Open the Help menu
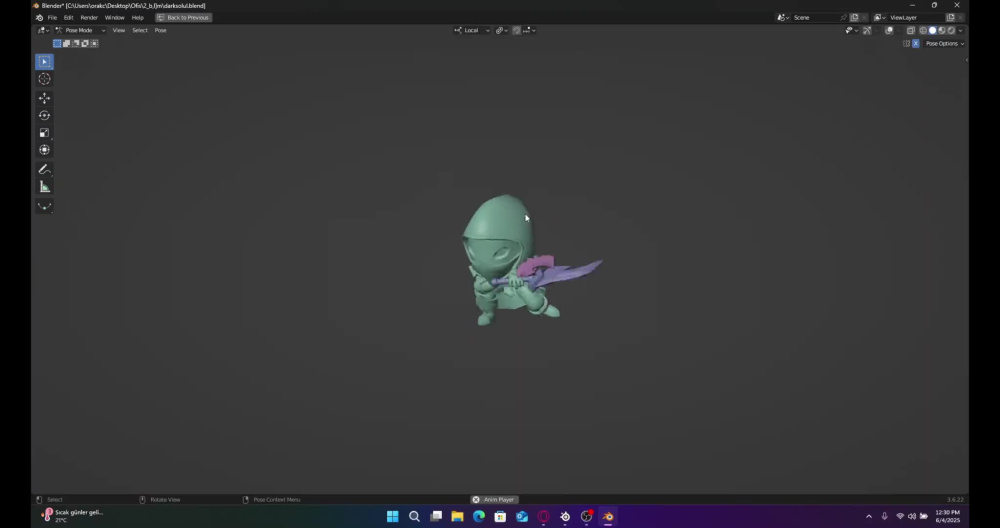Image resolution: width=1000 pixels, height=528 pixels. [x=137, y=18]
